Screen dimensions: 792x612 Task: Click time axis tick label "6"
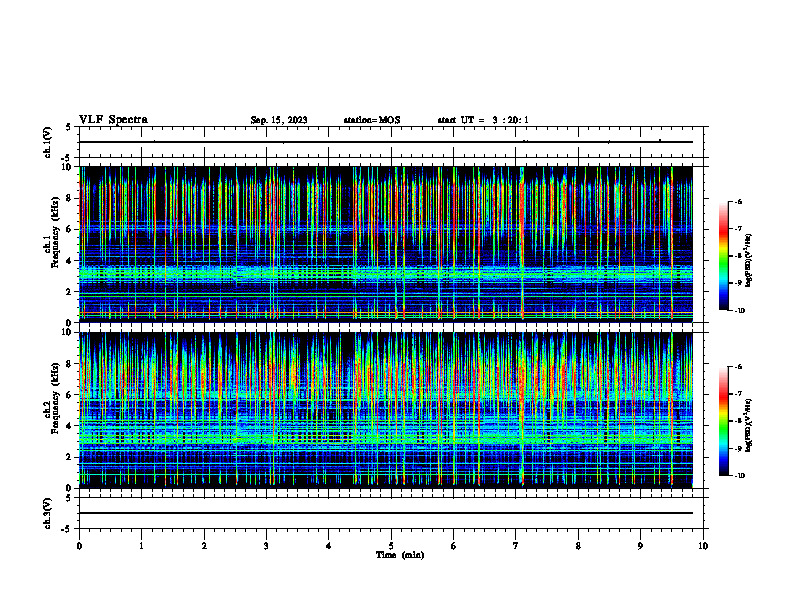454,546
